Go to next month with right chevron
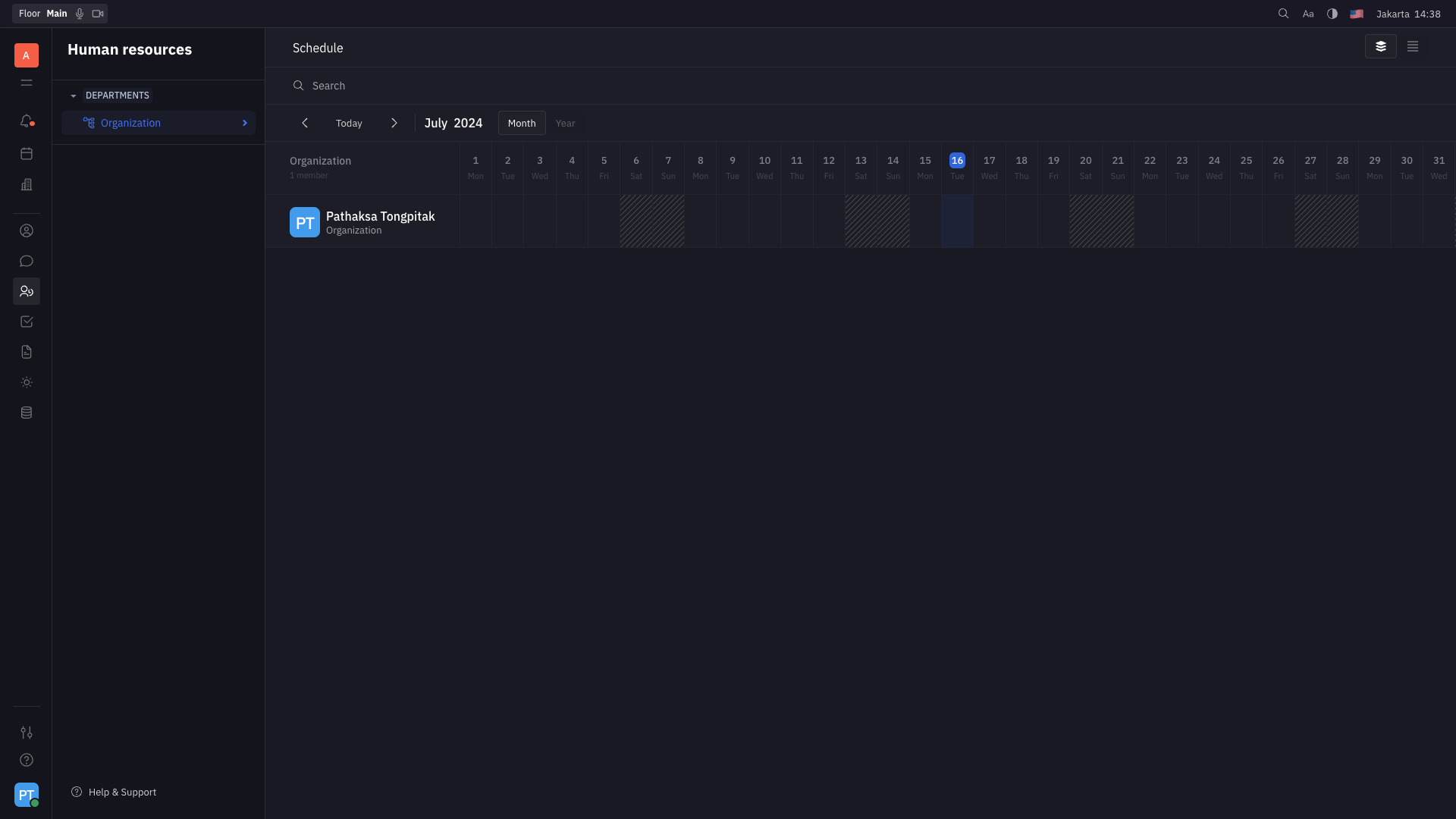This screenshot has width=1456, height=819. coord(394,123)
